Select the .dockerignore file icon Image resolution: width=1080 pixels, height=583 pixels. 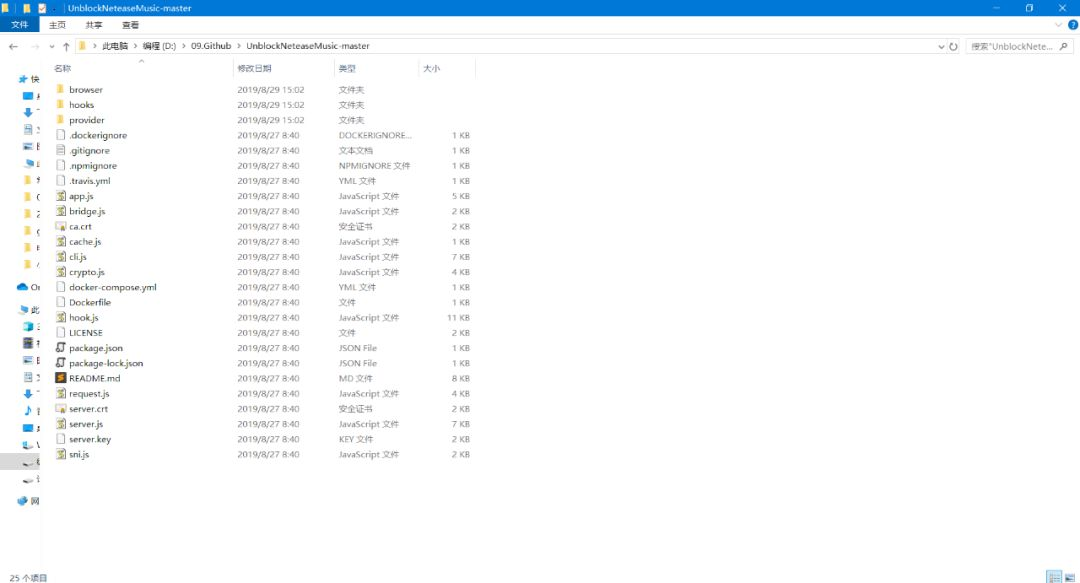coord(61,135)
